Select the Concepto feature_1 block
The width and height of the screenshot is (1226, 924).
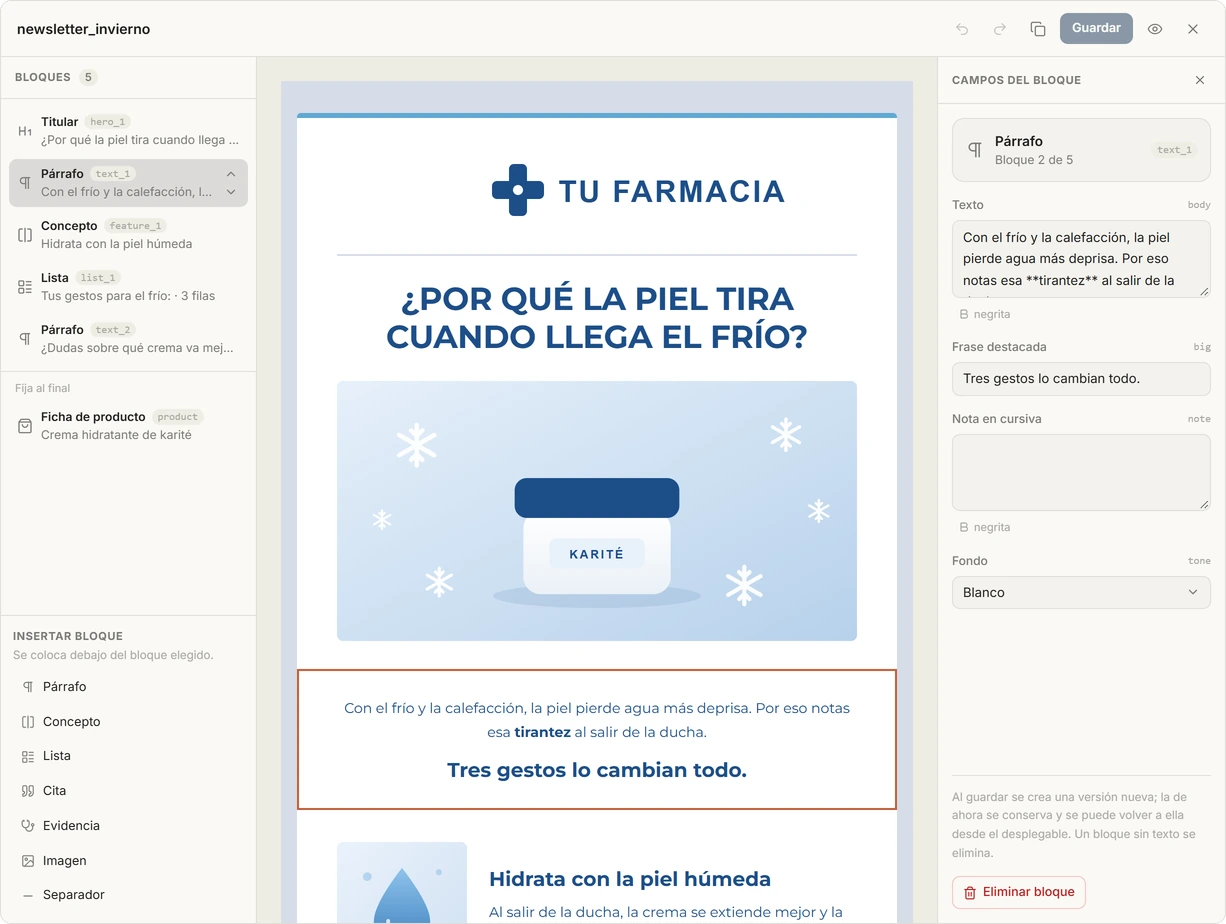click(128, 234)
